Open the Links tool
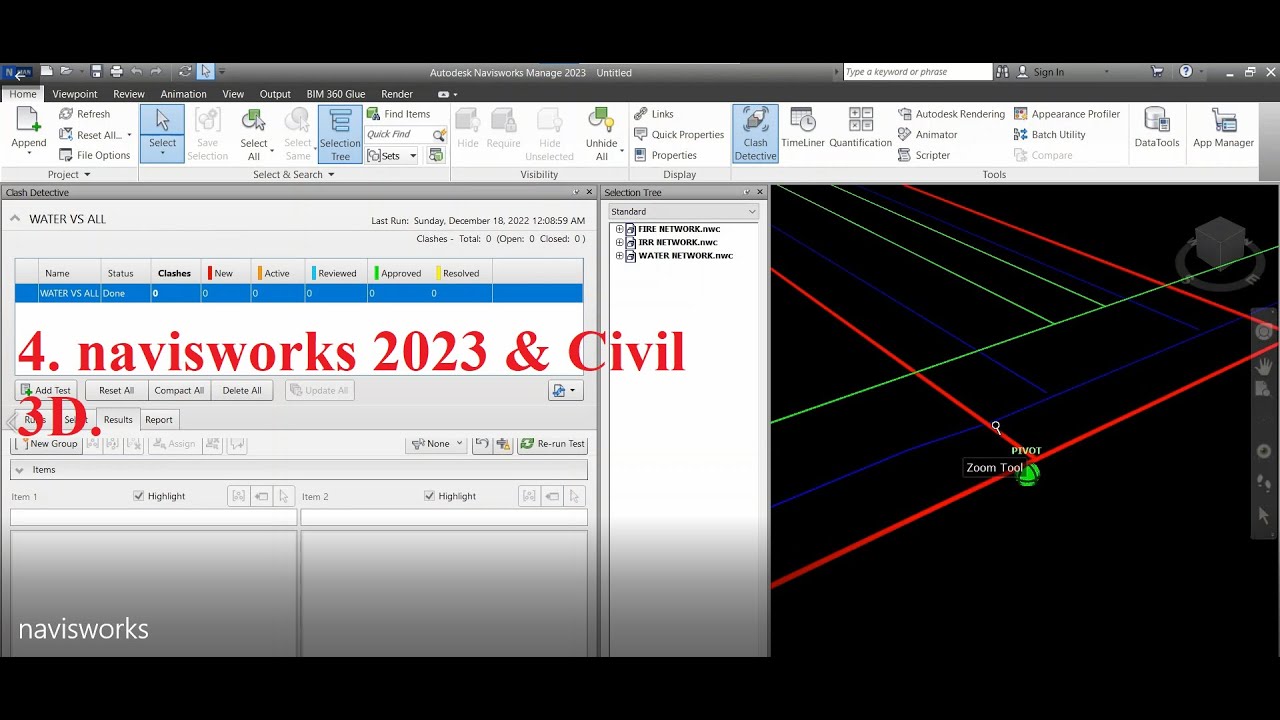Screen dimensions: 1280x720 (x=654, y=114)
